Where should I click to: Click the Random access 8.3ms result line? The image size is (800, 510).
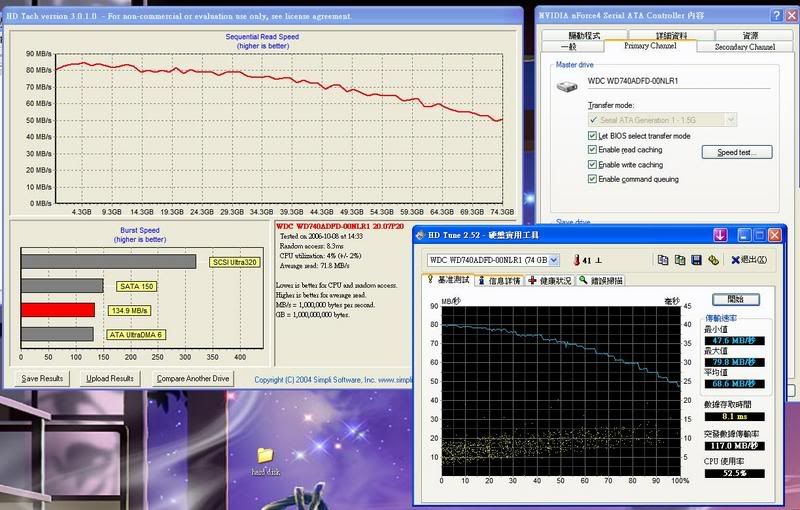coord(311,246)
